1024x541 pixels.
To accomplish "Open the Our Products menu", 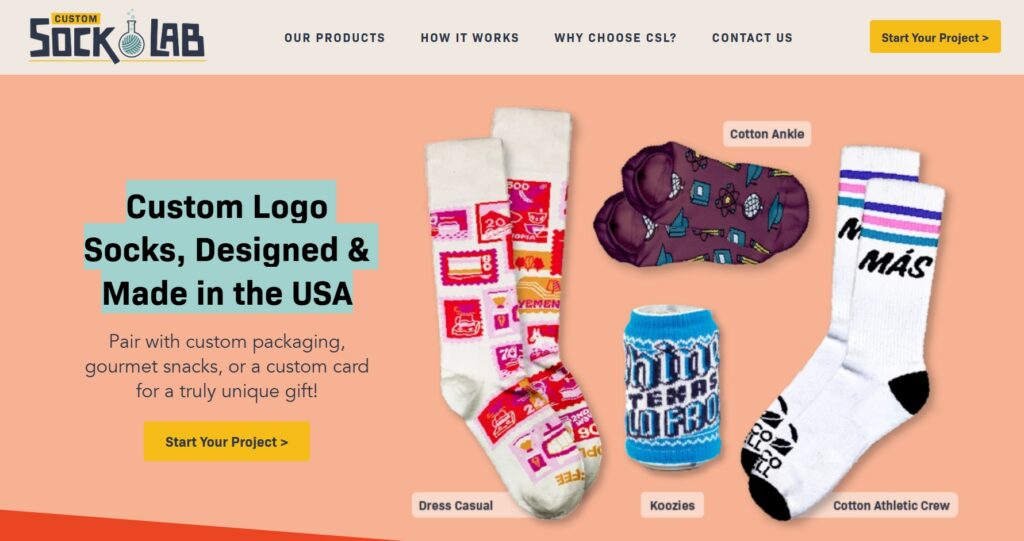I will coord(334,38).
